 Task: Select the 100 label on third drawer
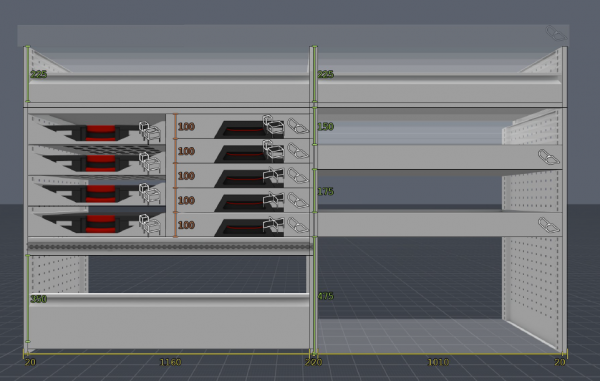(186, 176)
